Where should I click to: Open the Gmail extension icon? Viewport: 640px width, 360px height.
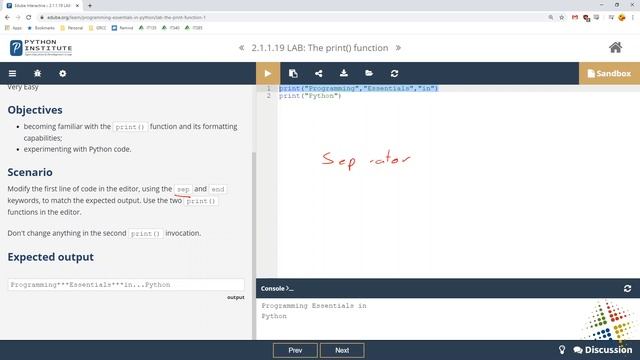pyautogui.click(x=575, y=18)
